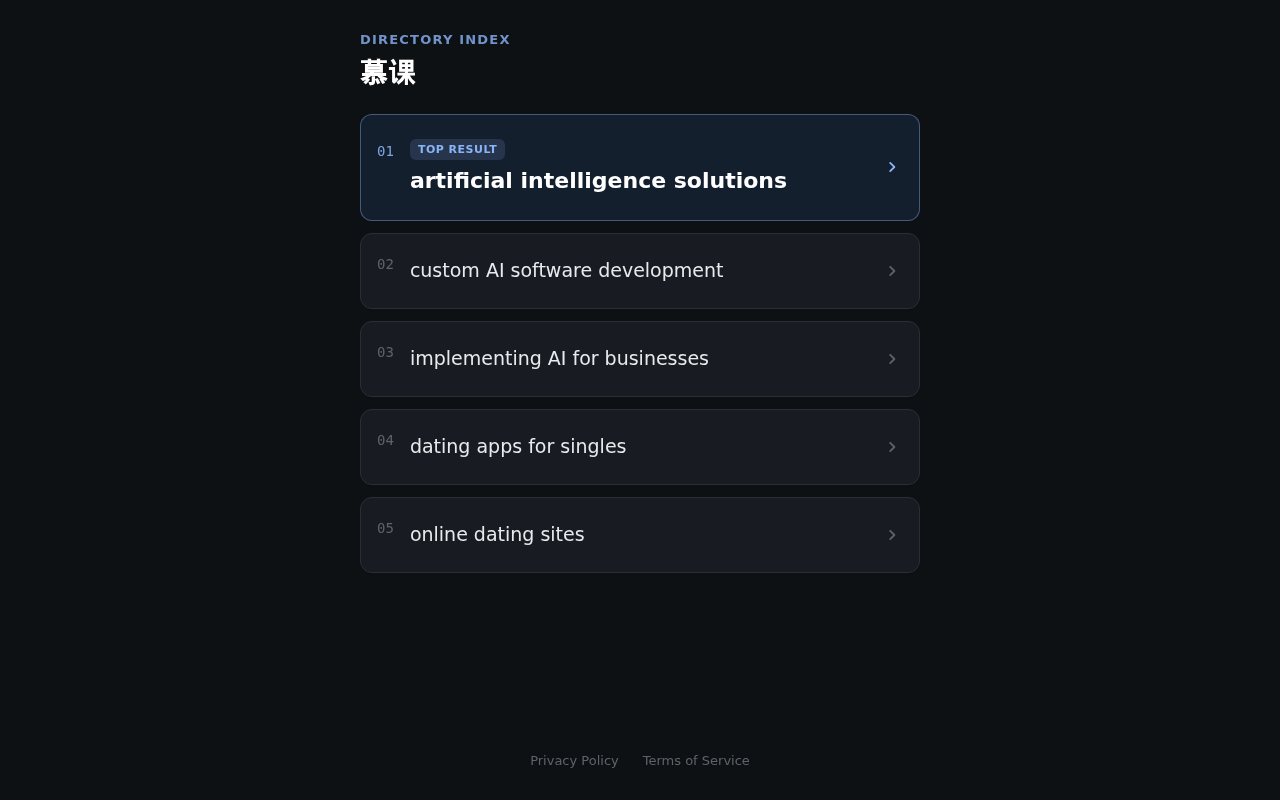Click the 04 index number

coord(385,440)
